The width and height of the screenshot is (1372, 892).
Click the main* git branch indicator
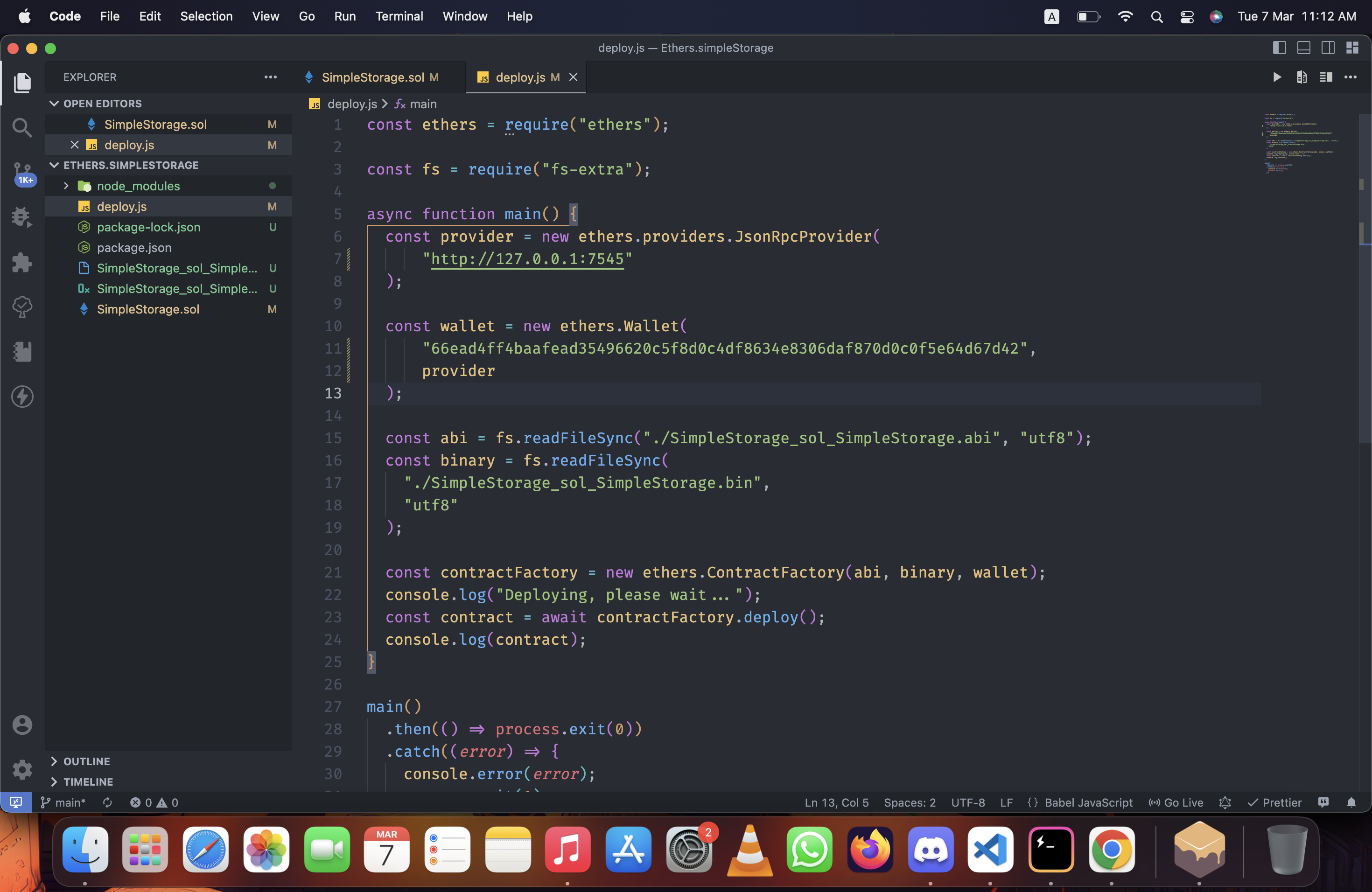(63, 802)
